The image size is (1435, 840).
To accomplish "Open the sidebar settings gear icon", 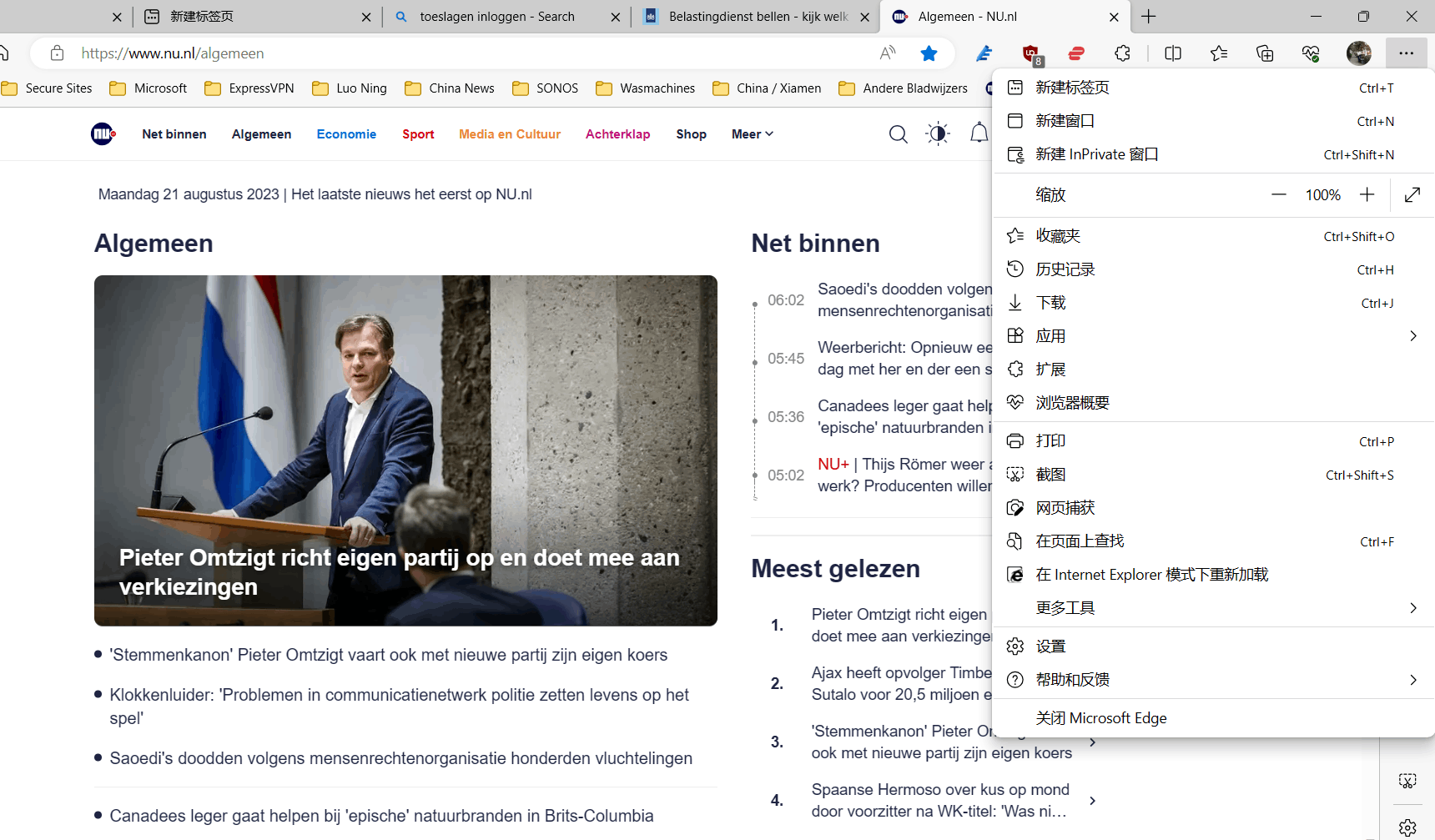I will (x=1407, y=827).
